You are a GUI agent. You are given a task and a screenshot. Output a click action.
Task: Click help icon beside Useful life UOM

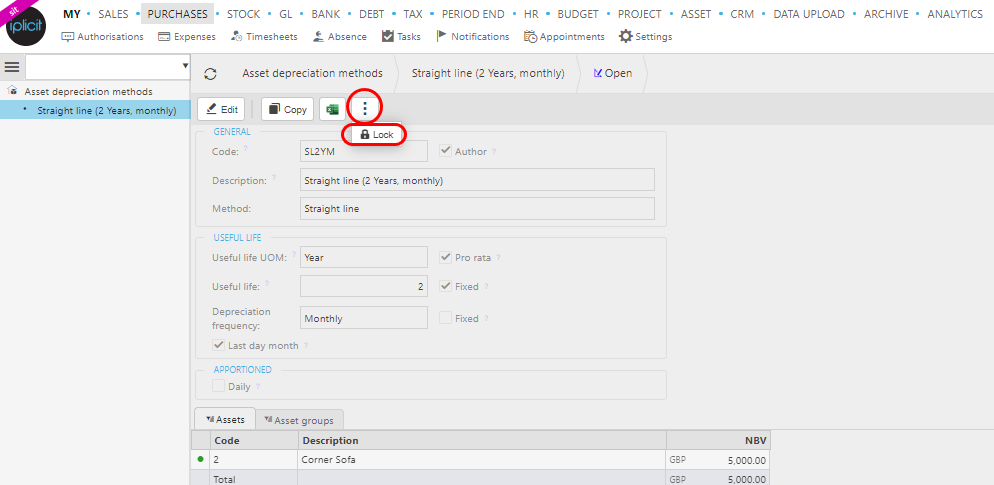point(294,255)
